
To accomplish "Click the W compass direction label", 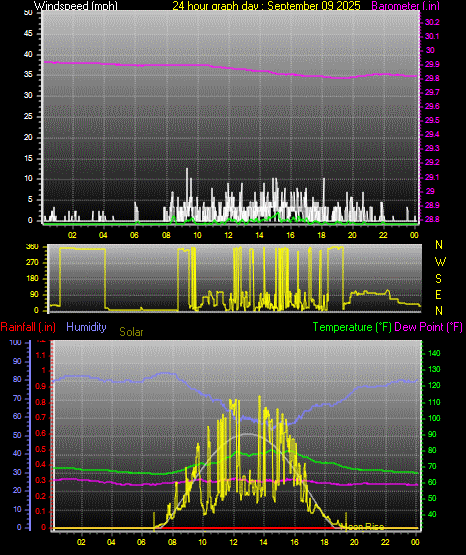I will point(440,262).
